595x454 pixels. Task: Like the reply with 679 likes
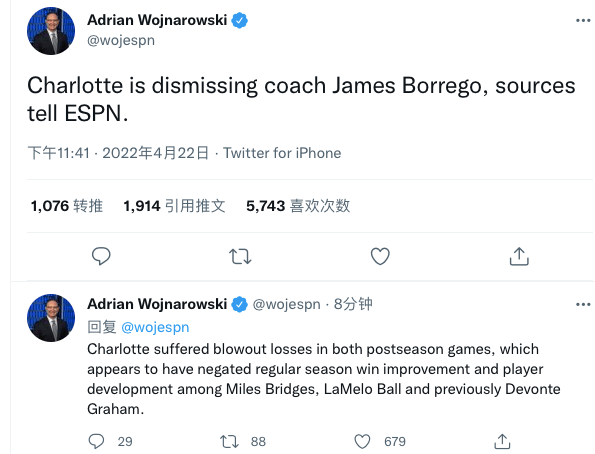[x=362, y=441]
